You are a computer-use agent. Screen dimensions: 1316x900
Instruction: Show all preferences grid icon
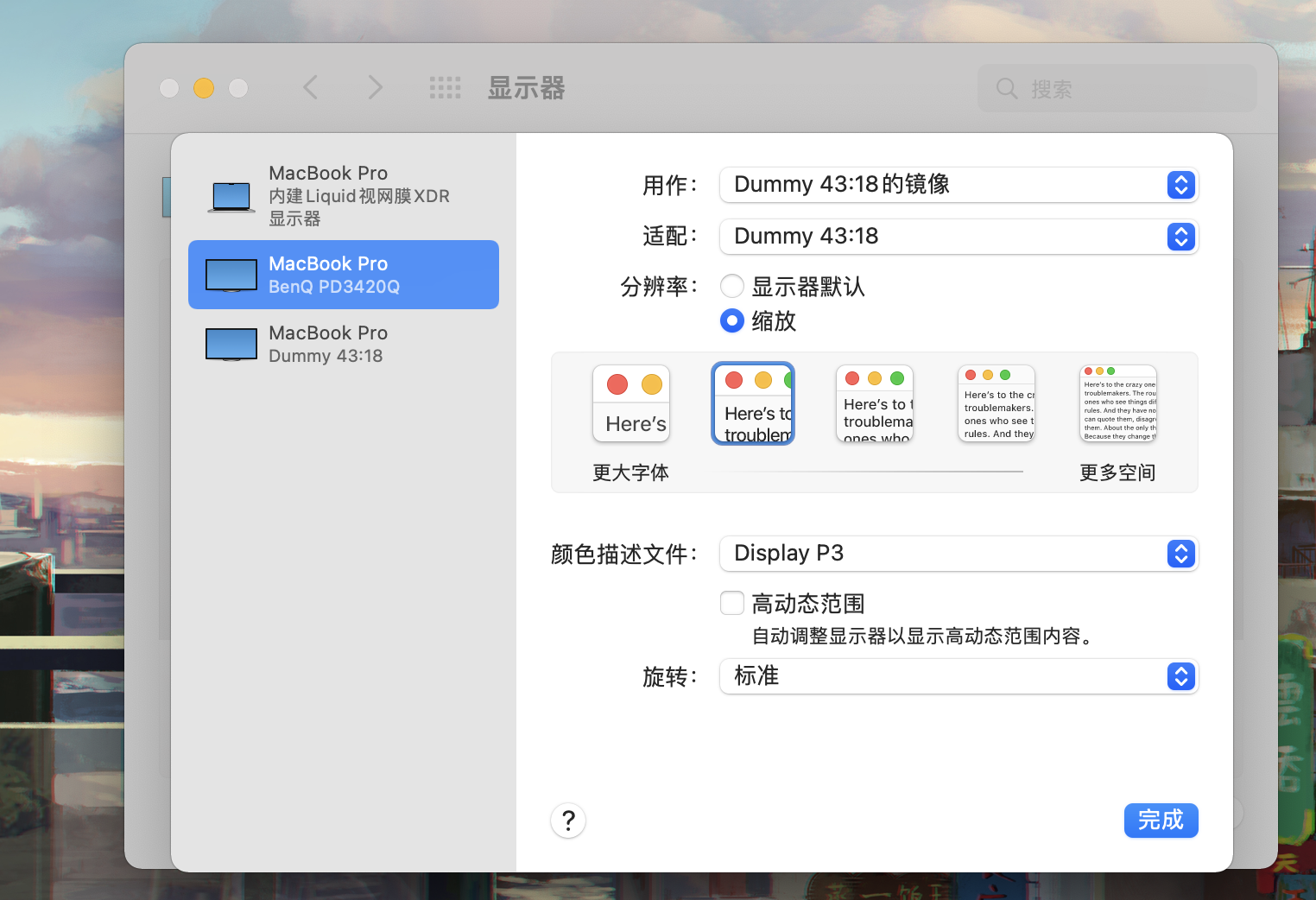click(x=446, y=87)
